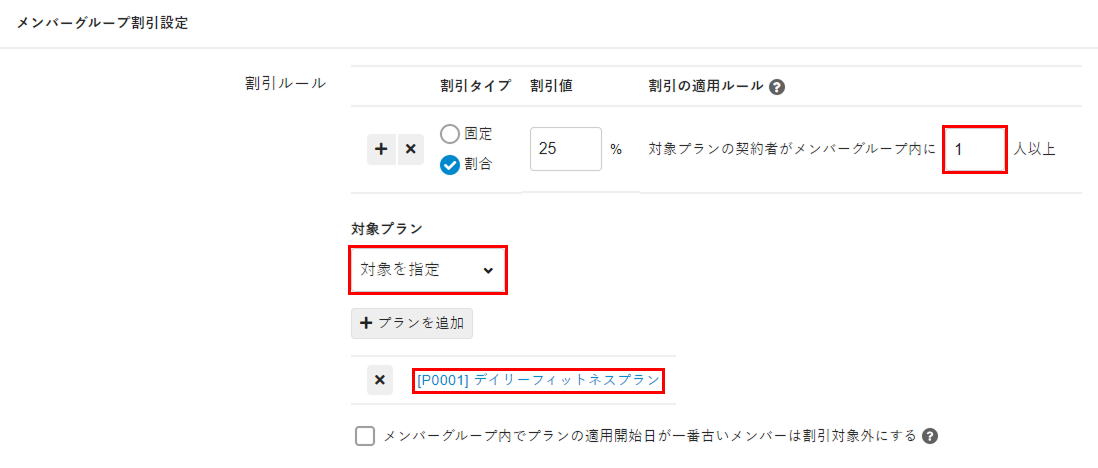The height and width of the screenshot is (468, 1098).
Task: Add a new discount rule with the plus icon
Action: 380,150
